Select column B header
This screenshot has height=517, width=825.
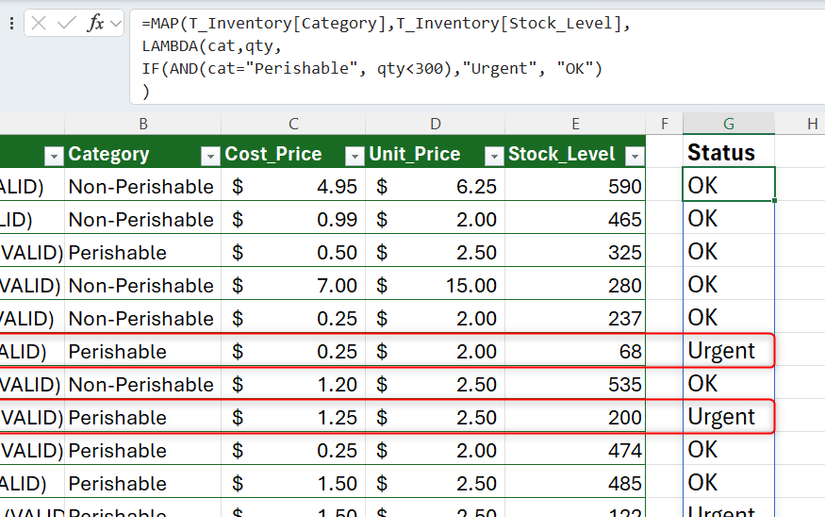pyautogui.click(x=144, y=123)
